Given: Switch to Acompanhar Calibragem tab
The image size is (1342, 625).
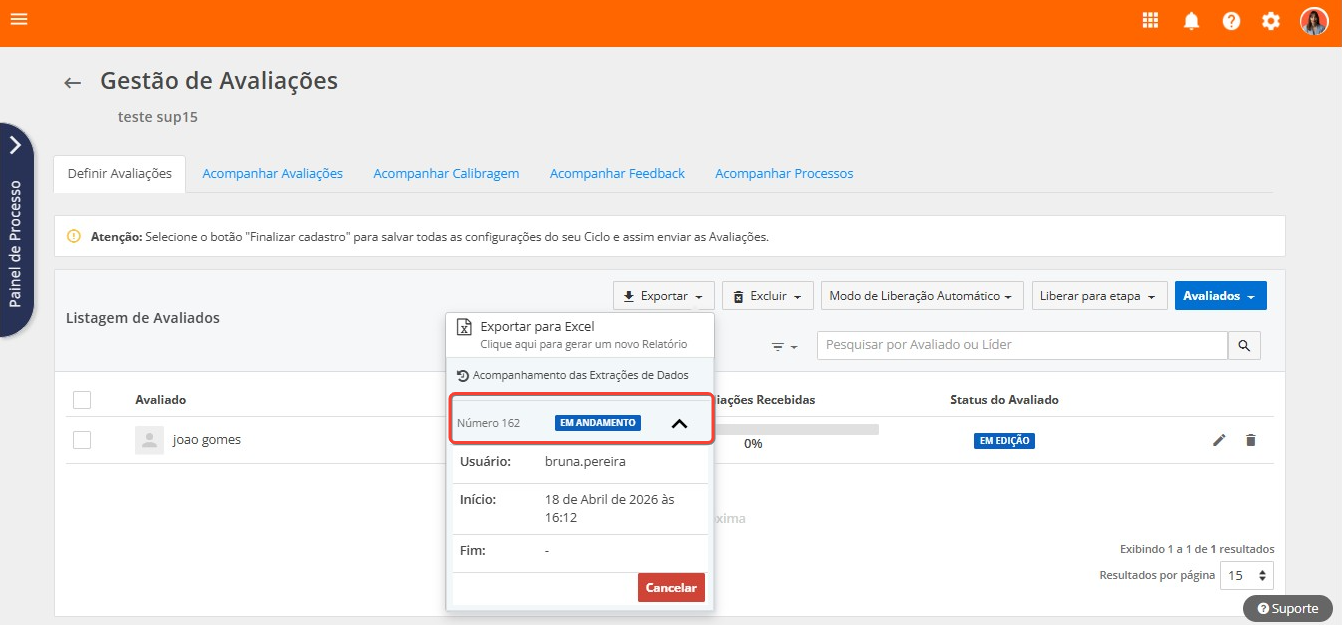Looking at the screenshot, I should tap(446, 174).
